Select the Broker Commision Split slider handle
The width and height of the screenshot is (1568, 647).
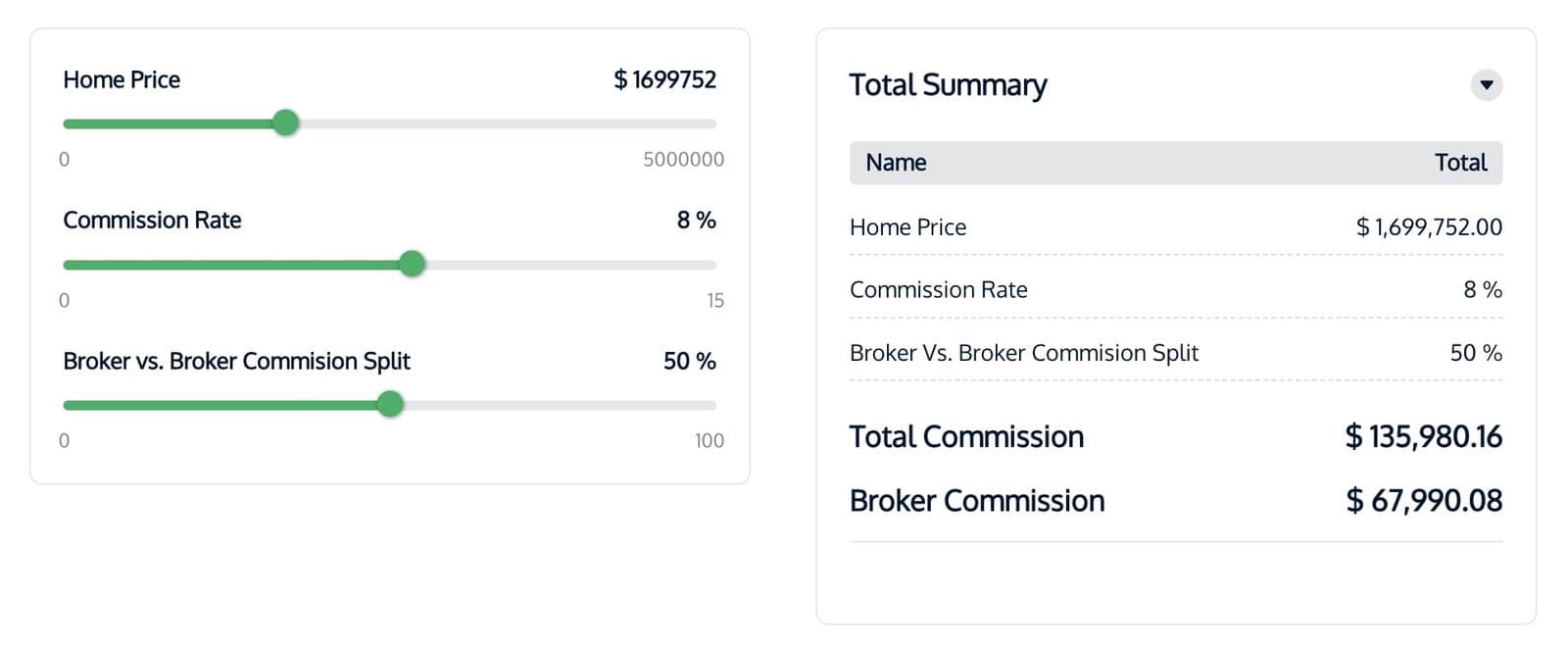click(x=390, y=404)
